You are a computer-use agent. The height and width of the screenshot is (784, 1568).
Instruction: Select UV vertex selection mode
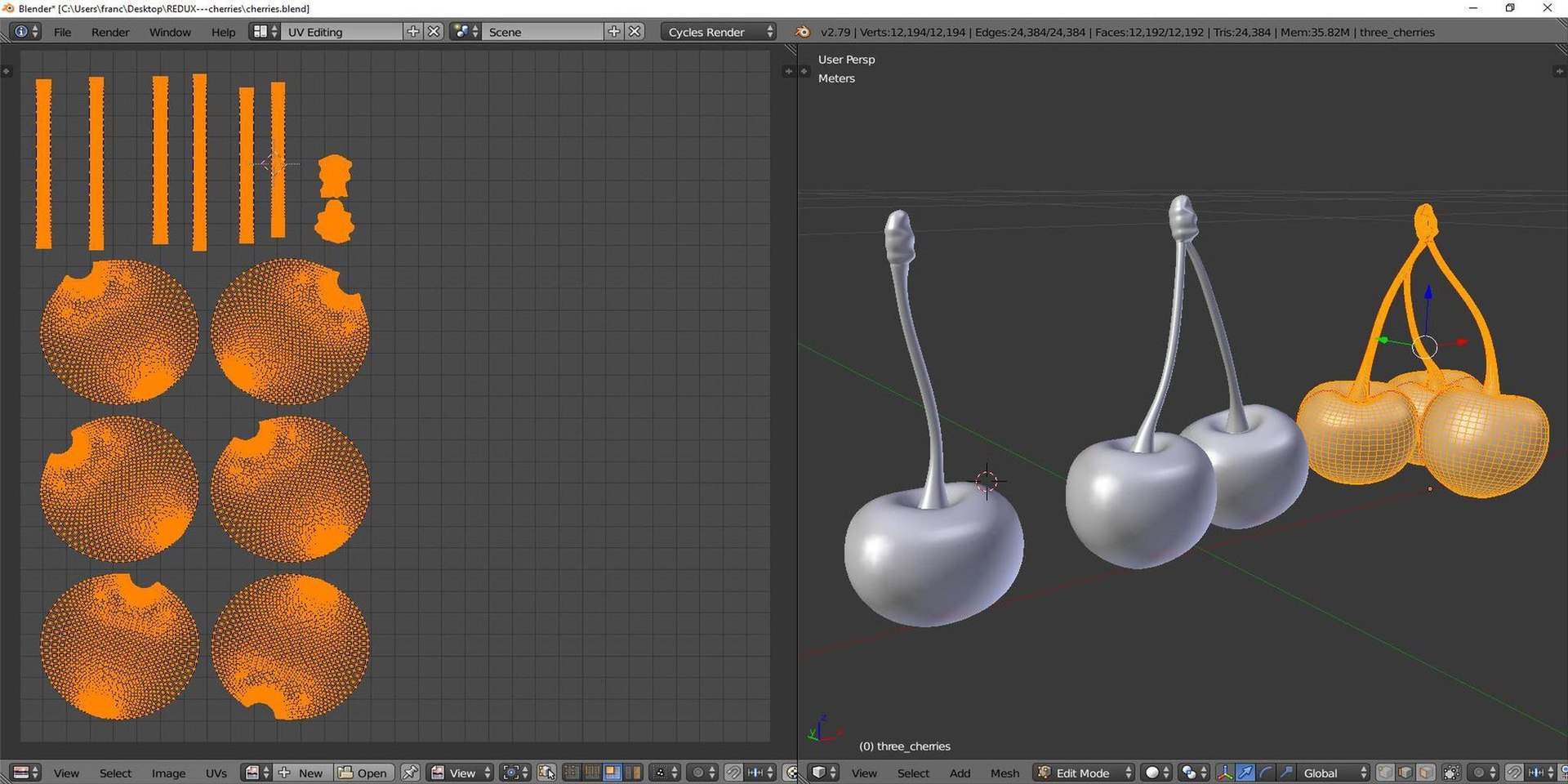click(x=572, y=773)
